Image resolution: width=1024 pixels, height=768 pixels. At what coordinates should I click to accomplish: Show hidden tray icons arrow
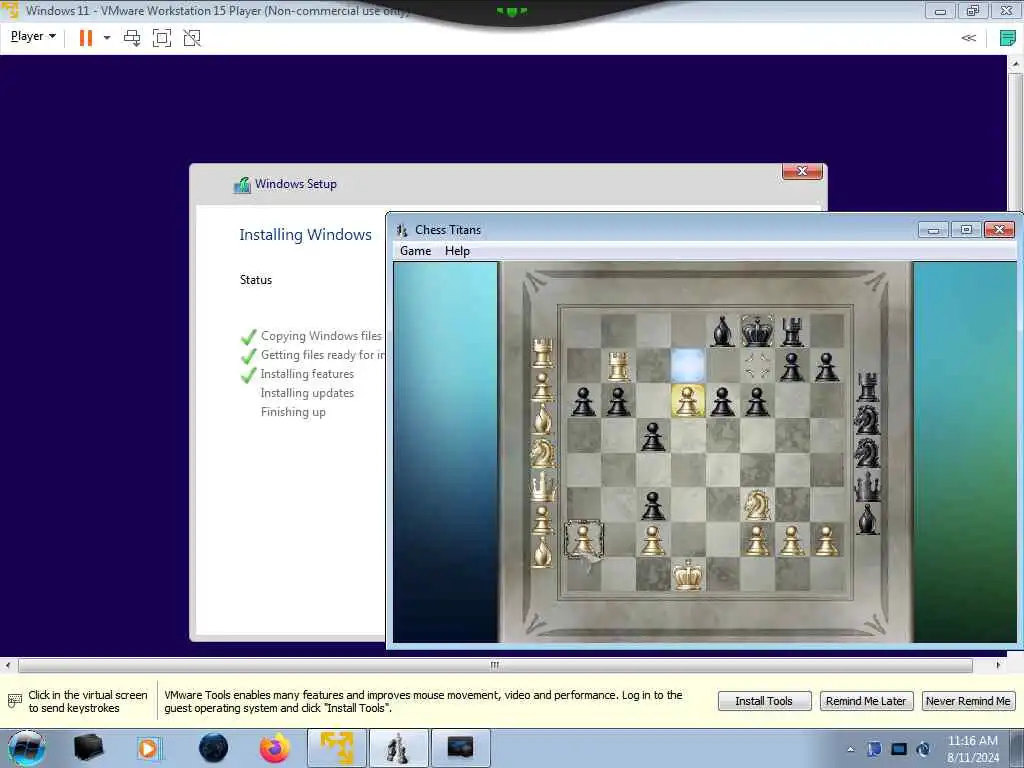(x=850, y=749)
